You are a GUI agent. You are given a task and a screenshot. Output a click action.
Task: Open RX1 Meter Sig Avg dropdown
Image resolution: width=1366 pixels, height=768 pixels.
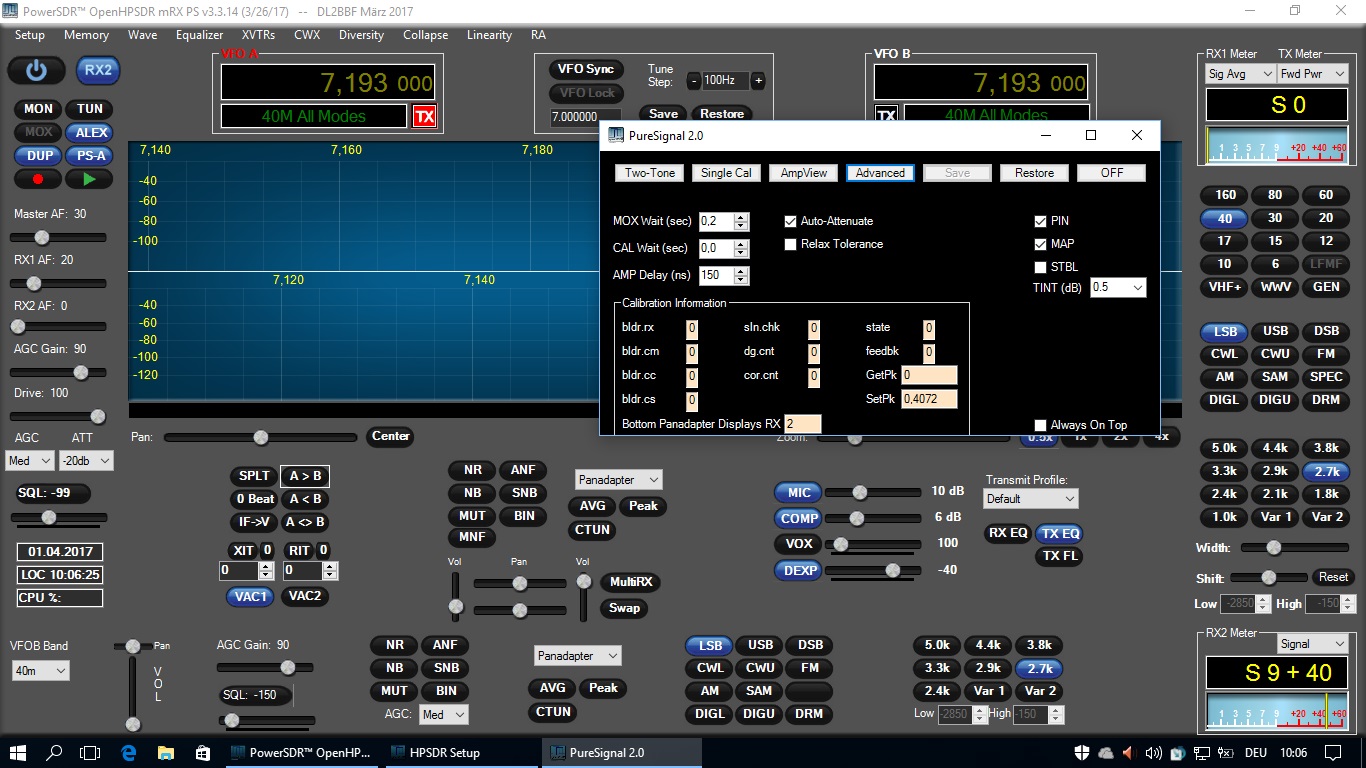tap(1240, 74)
